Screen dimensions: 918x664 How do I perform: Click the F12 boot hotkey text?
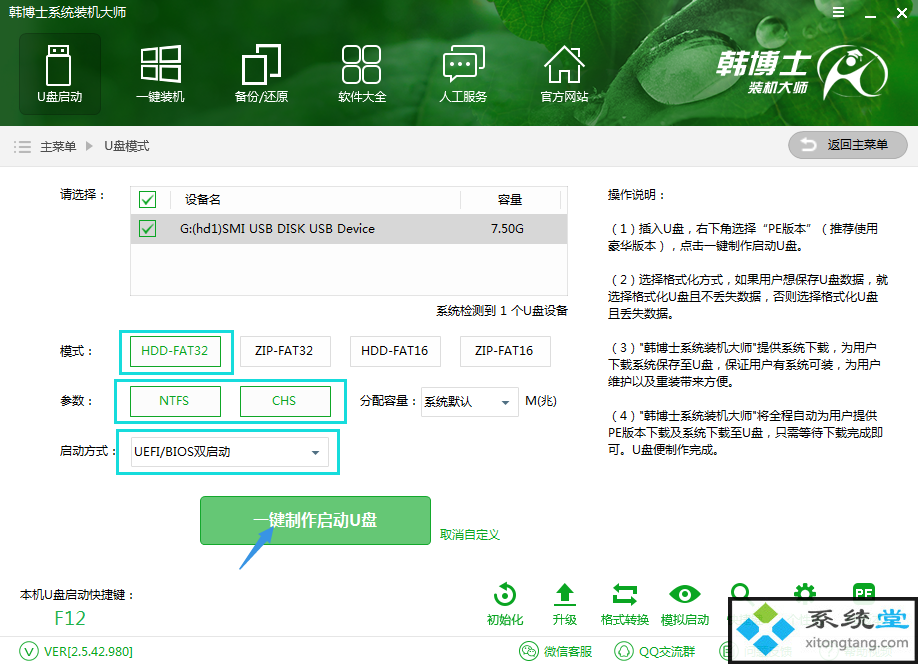click(70, 618)
